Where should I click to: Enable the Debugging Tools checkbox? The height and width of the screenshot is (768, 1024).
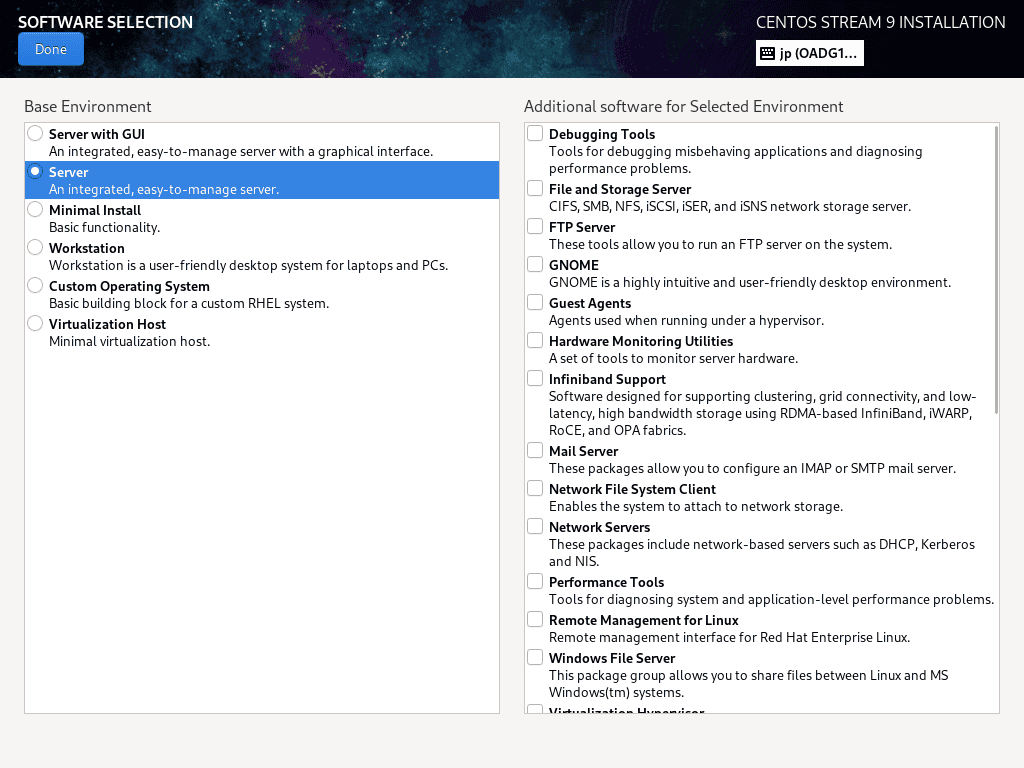(x=535, y=133)
